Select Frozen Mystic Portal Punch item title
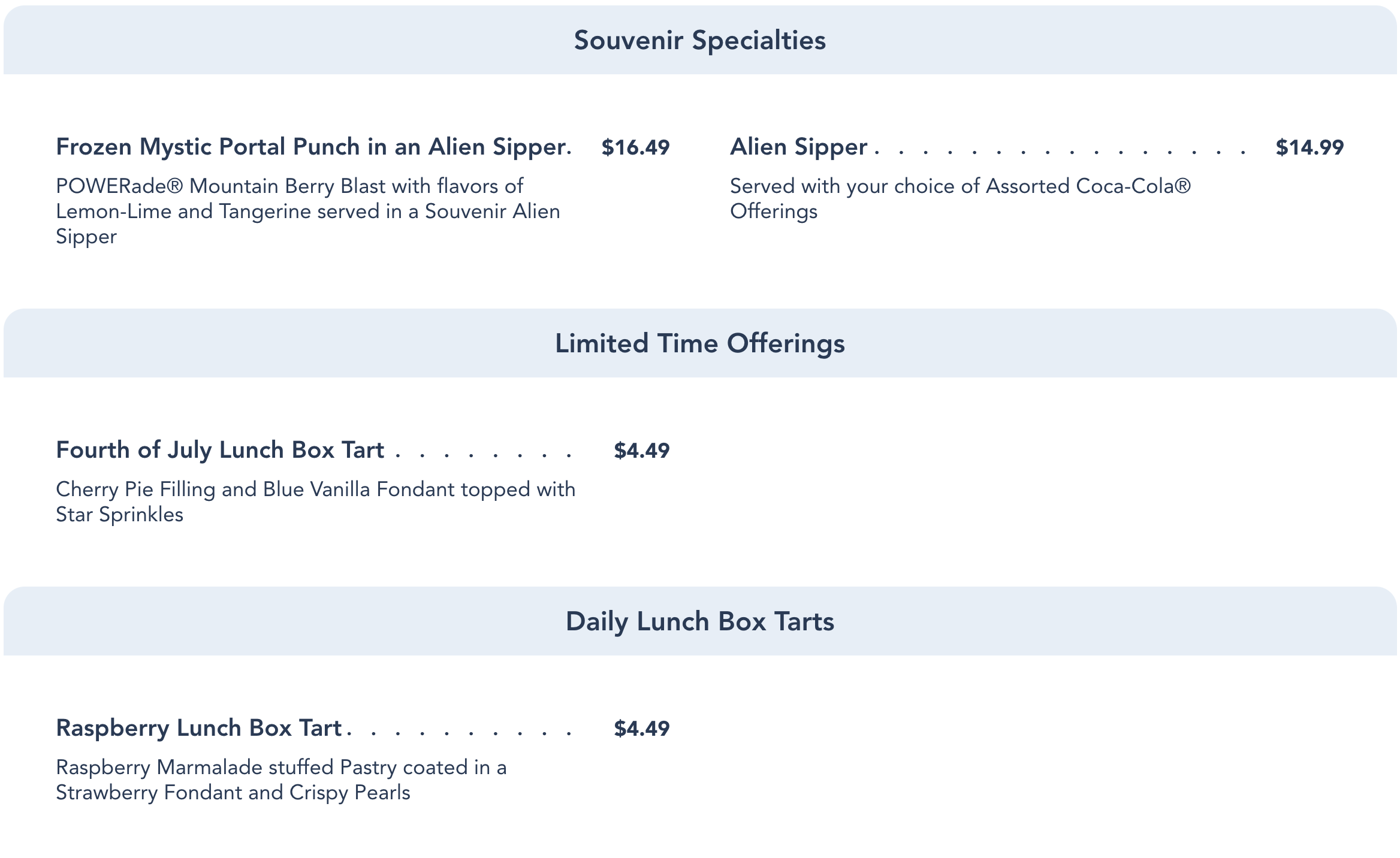The height and width of the screenshot is (858, 1400). (310, 147)
